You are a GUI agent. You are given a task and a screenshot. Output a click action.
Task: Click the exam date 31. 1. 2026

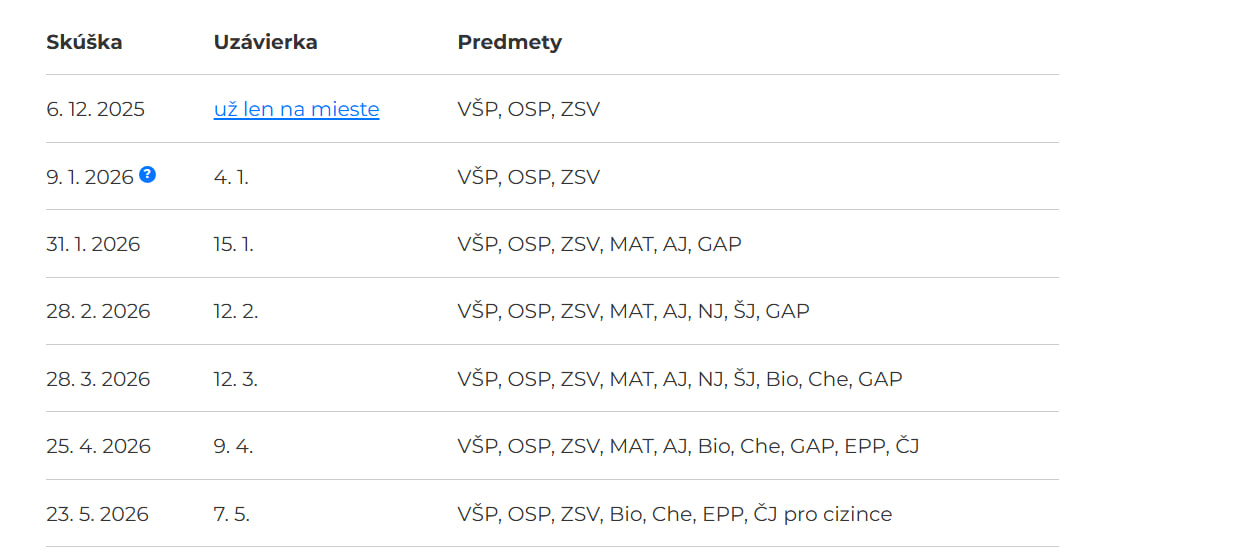click(x=93, y=244)
